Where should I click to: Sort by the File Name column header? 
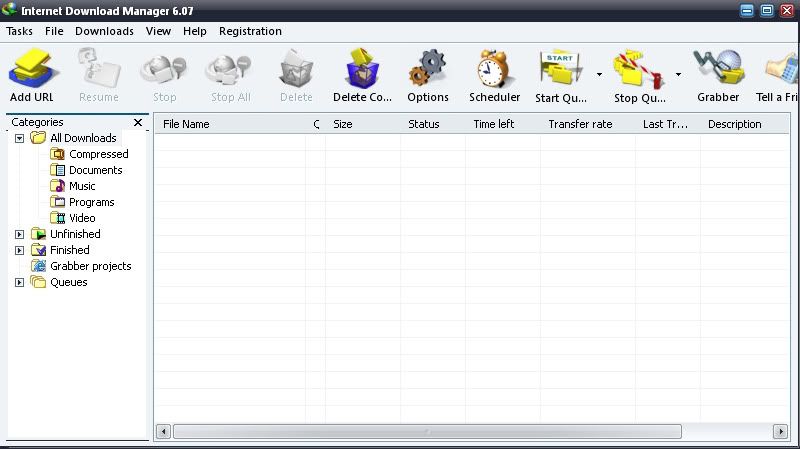[230, 124]
